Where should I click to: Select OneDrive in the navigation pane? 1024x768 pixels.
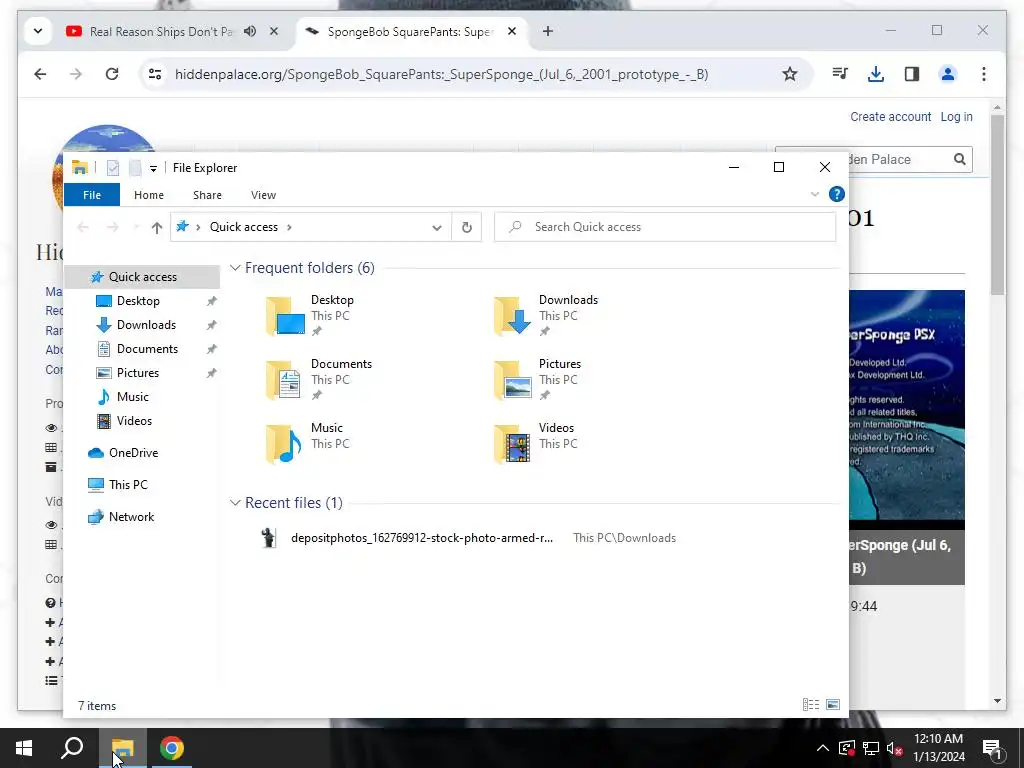point(133,453)
